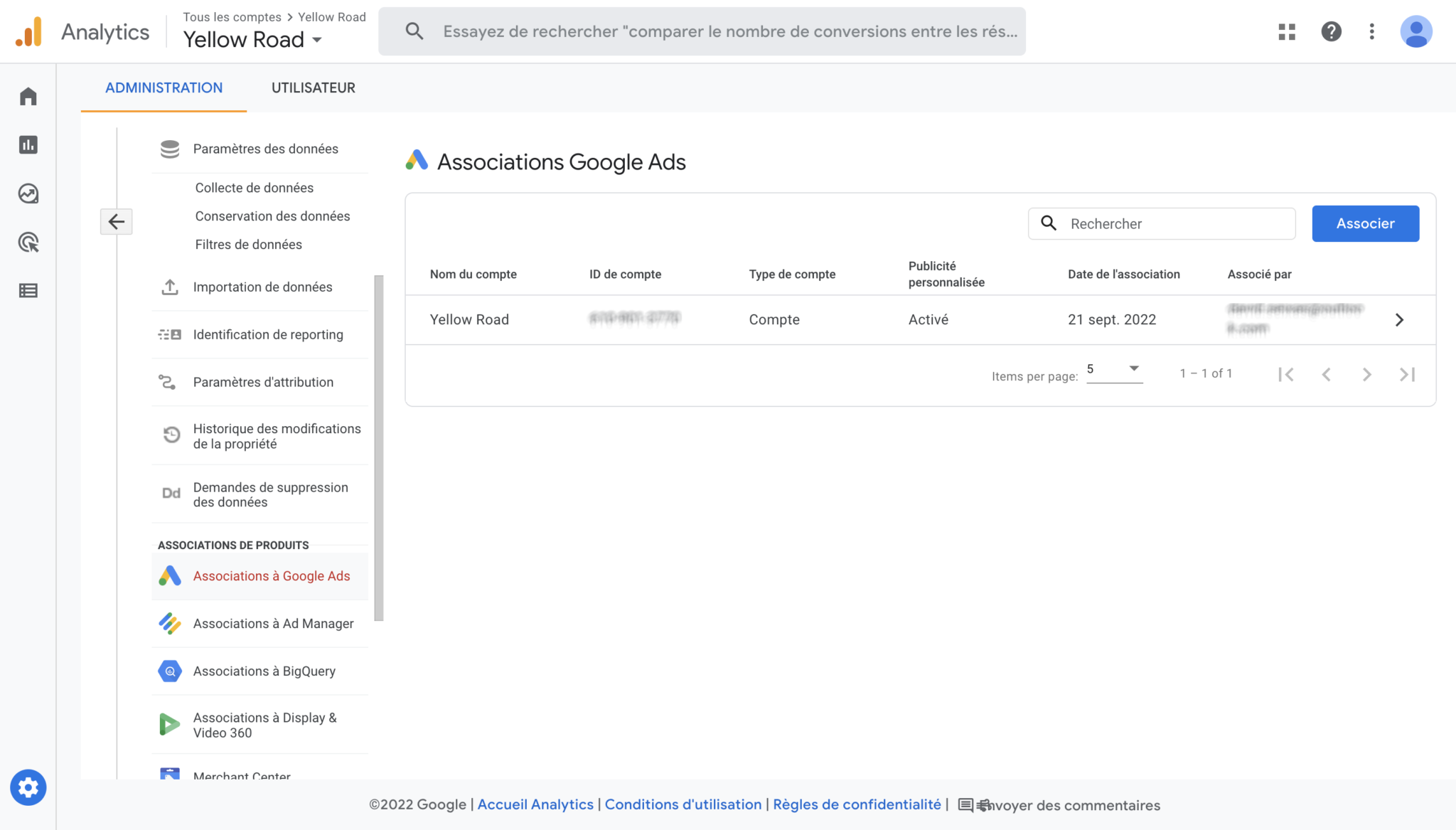Screen dimensions: 1456x830
Task: Expand the Yellow Road row chevron
Action: click(1399, 320)
